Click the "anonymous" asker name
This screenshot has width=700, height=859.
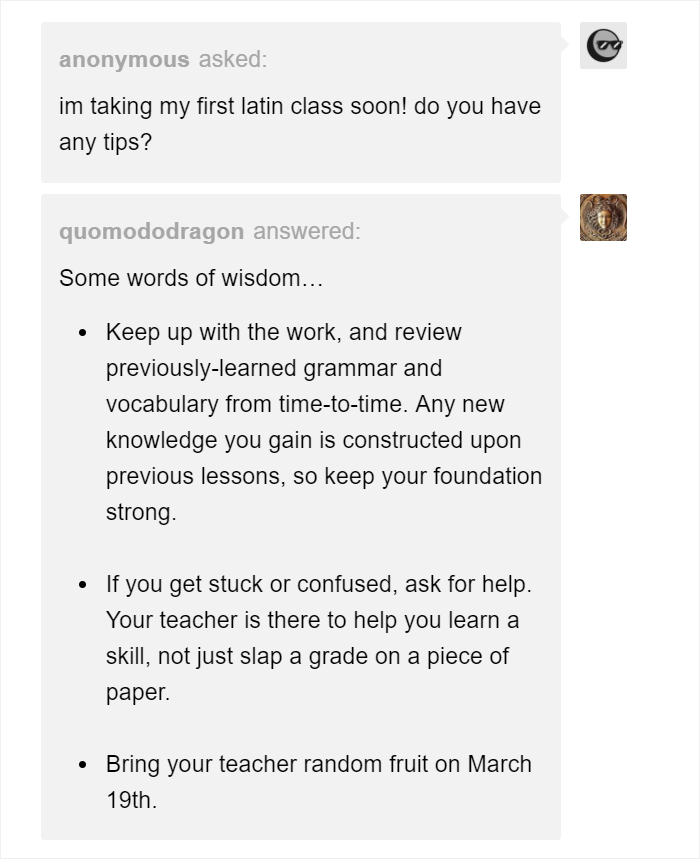(124, 59)
